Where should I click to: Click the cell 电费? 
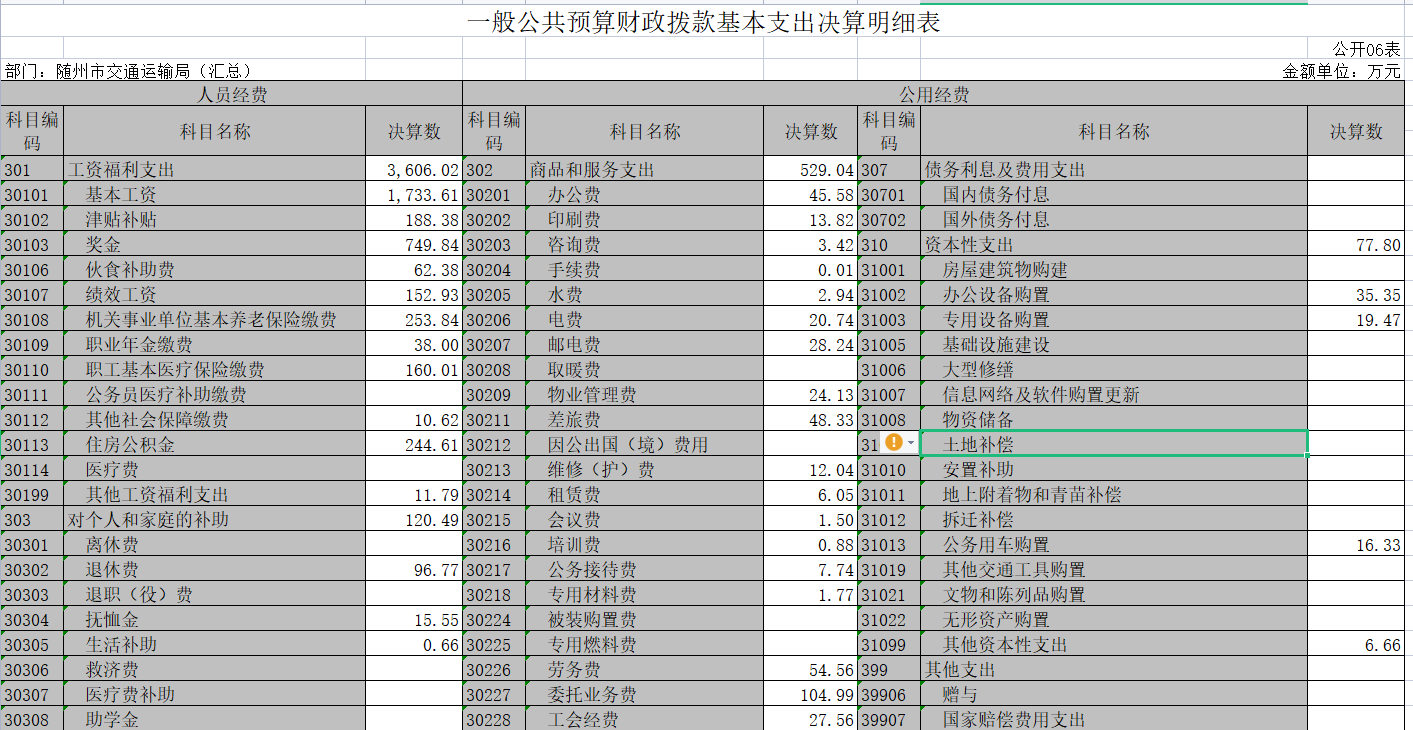pos(644,320)
